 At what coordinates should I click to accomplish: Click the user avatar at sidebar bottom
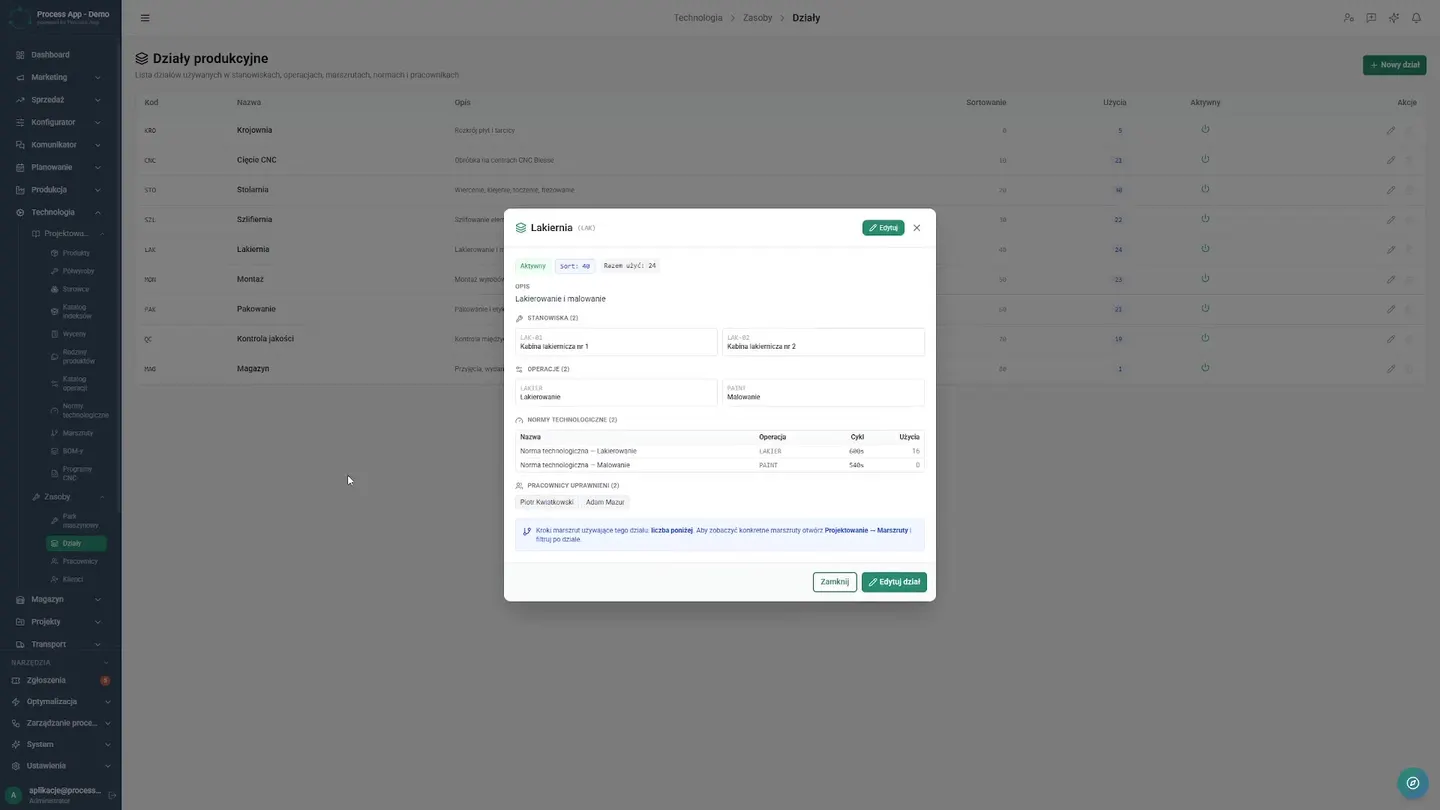click(x=13, y=795)
